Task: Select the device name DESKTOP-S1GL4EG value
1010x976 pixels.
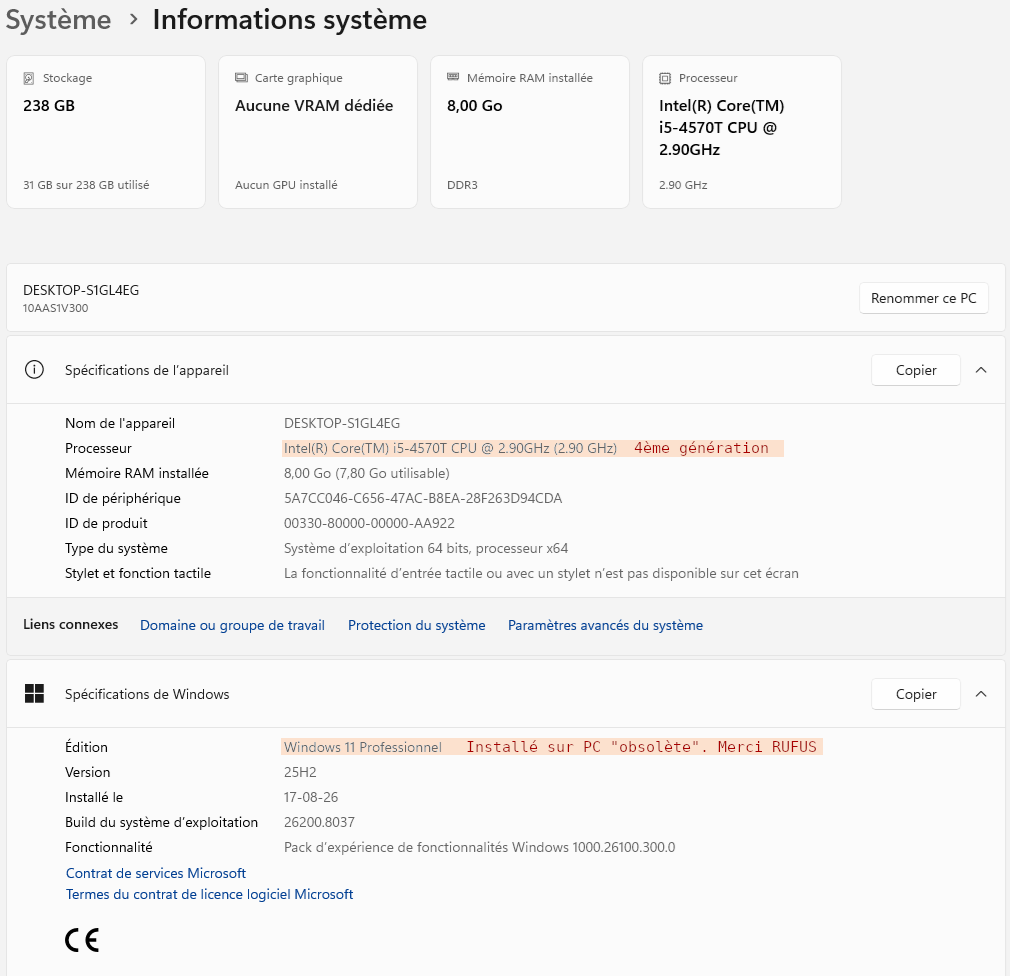Action: (x=342, y=423)
